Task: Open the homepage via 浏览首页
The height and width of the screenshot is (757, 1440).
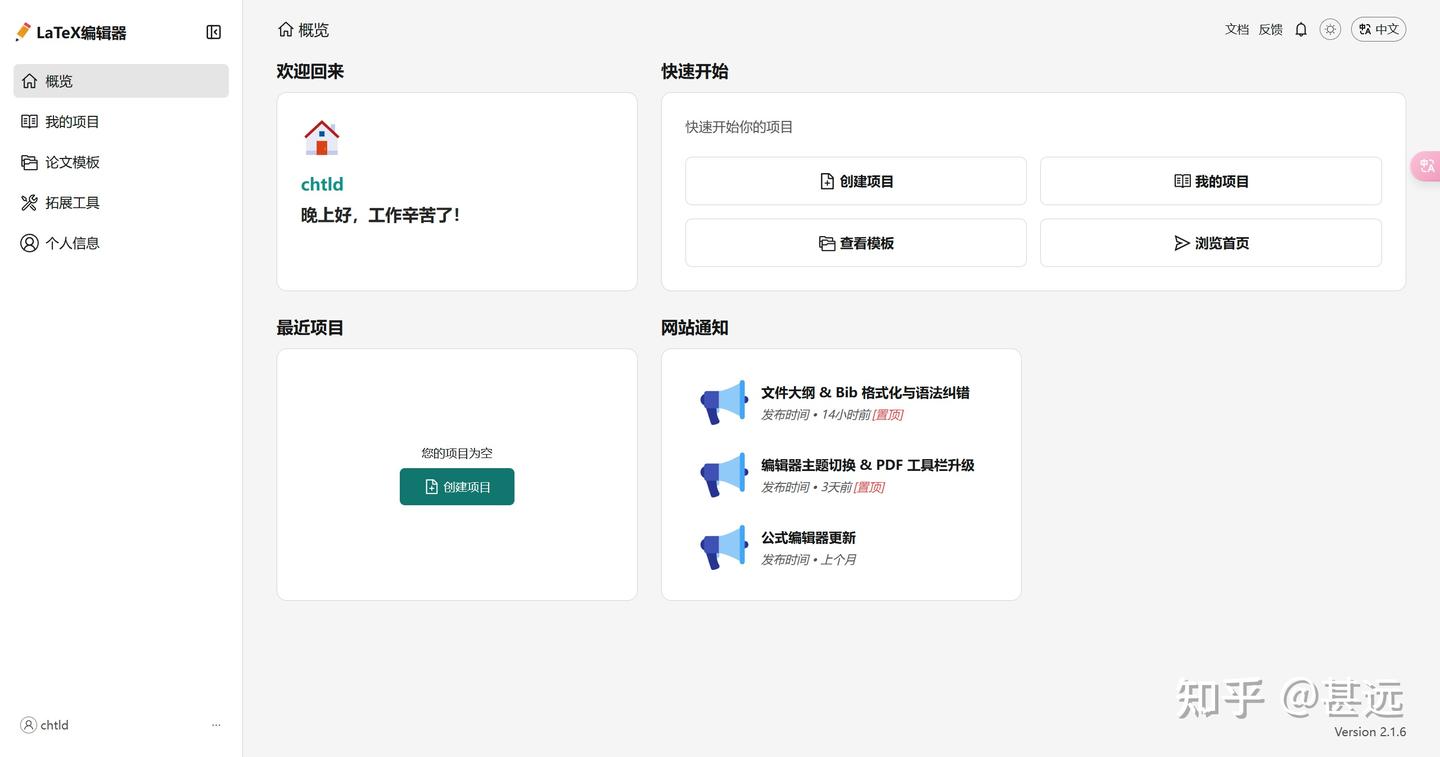Action: (x=1210, y=242)
